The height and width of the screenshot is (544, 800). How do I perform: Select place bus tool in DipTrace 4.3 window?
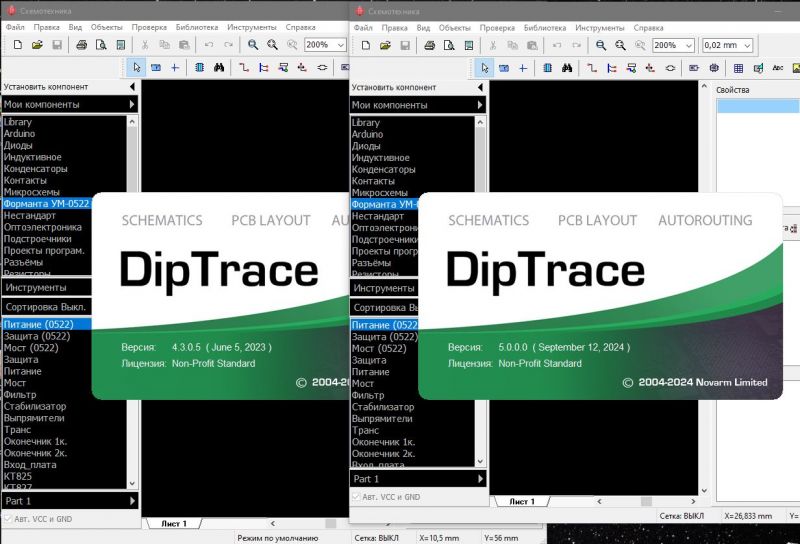click(x=264, y=67)
